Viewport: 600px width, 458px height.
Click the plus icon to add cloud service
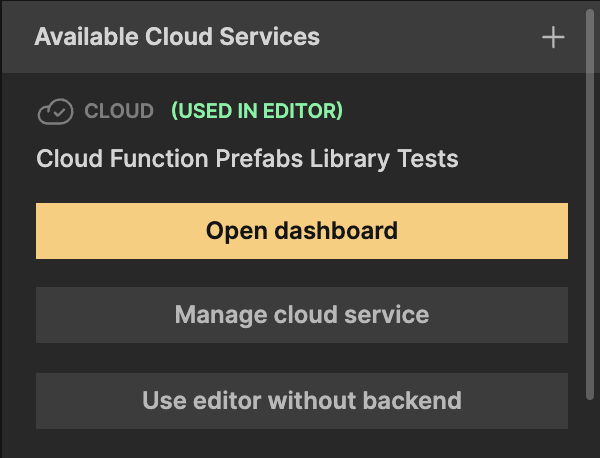point(553,38)
